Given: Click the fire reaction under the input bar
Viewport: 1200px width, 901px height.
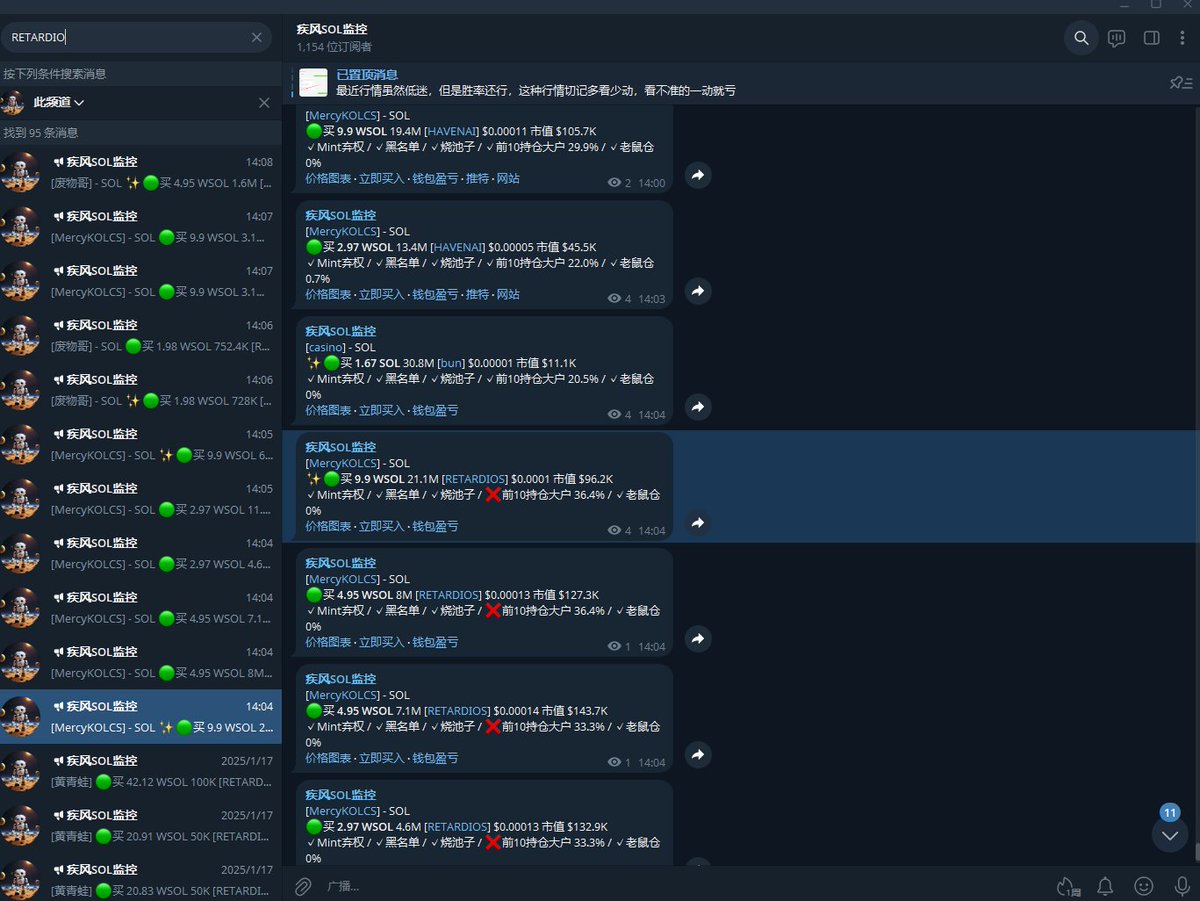Looking at the screenshot, I should 1067,885.
